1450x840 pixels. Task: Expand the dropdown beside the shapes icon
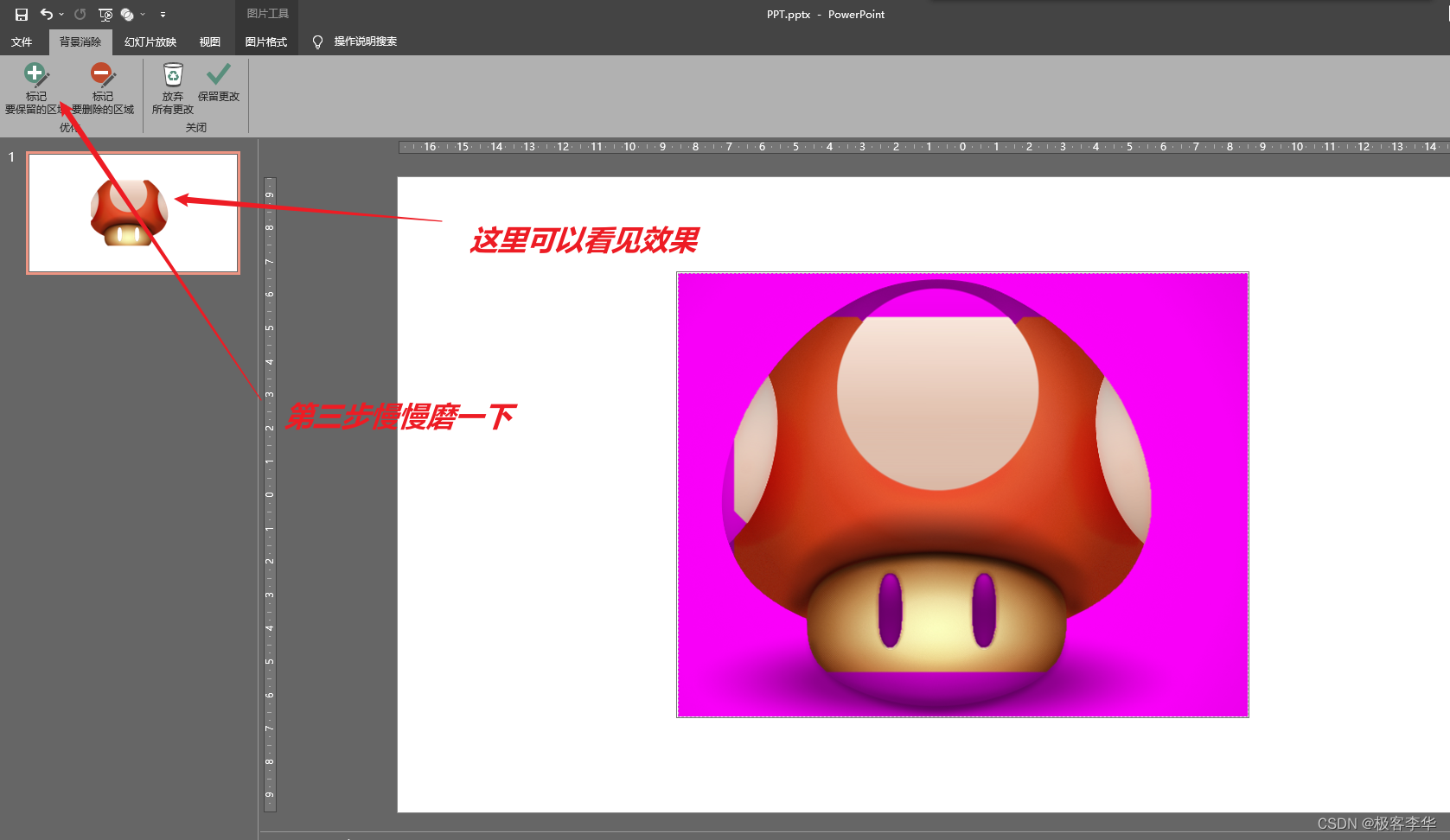point(143,15)
